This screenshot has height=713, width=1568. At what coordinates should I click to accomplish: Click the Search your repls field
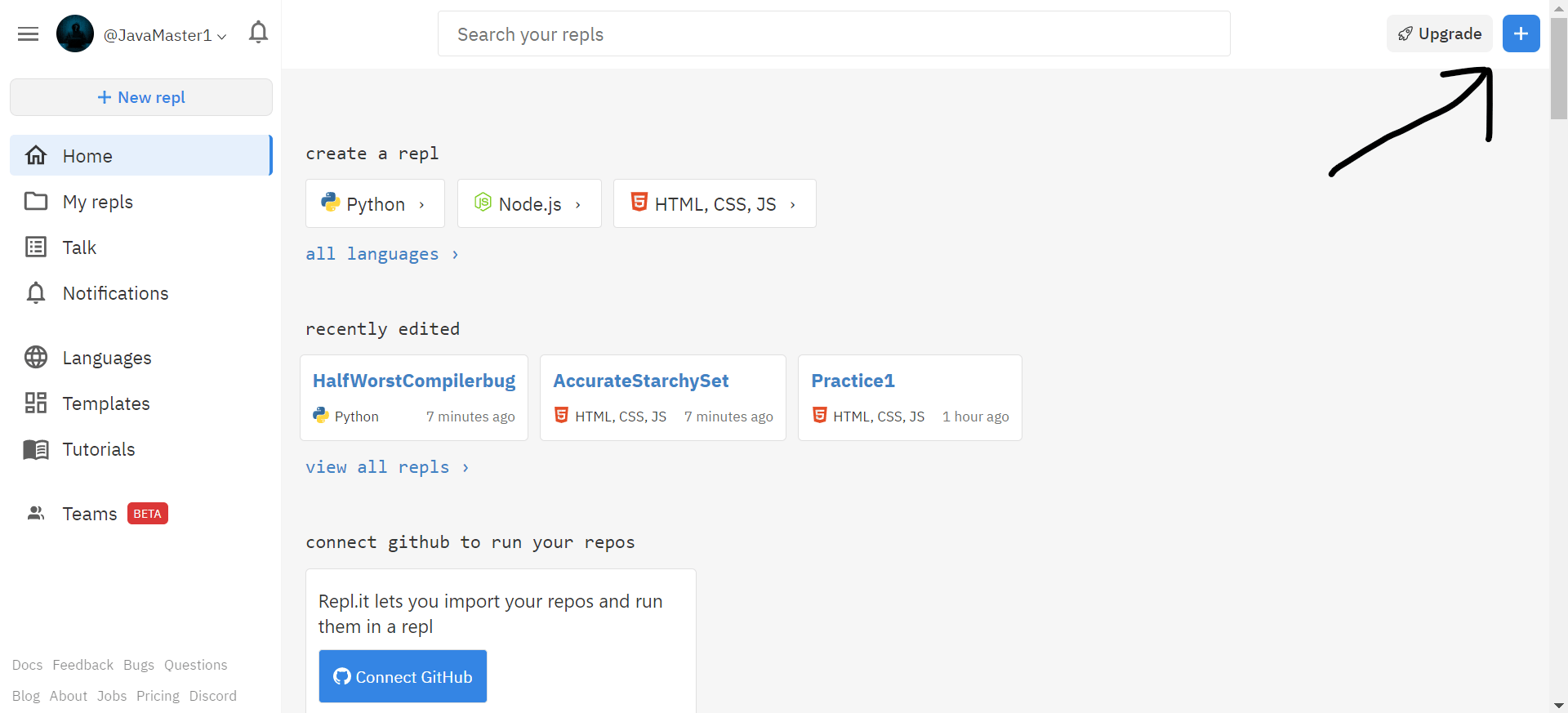click(x=834, y=33)
